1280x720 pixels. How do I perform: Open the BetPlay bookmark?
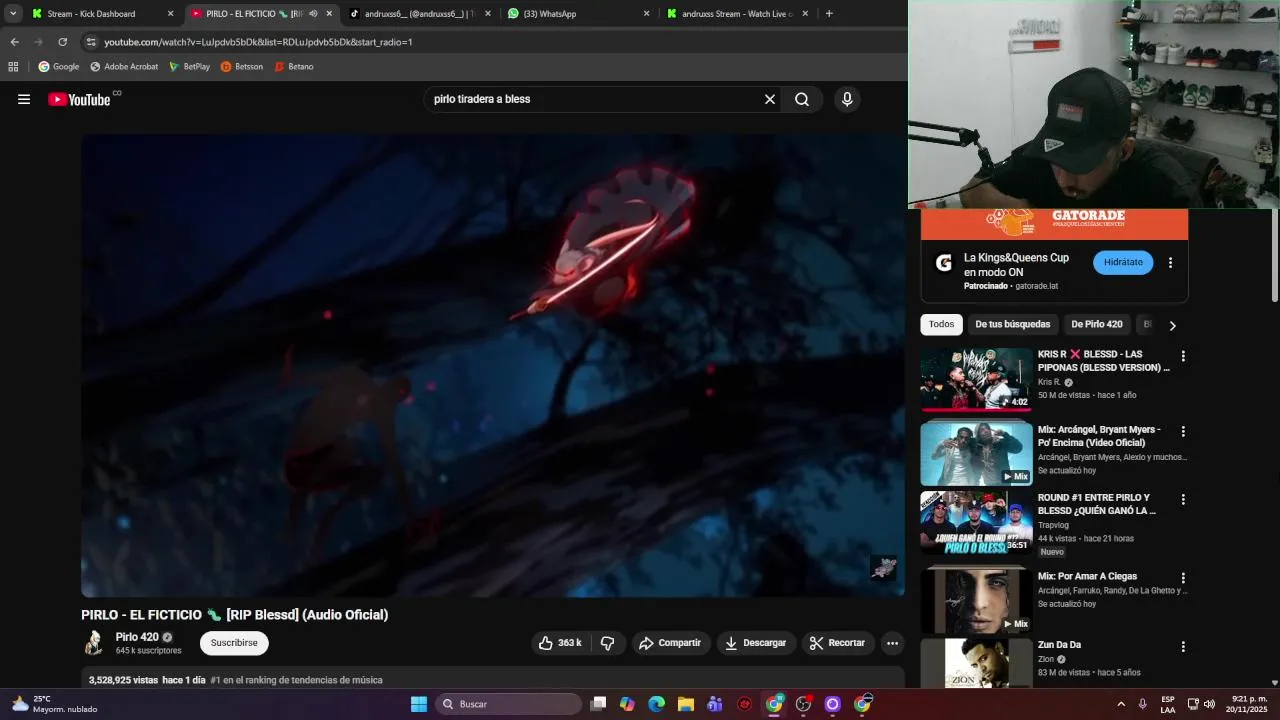(x=189, y=67)
